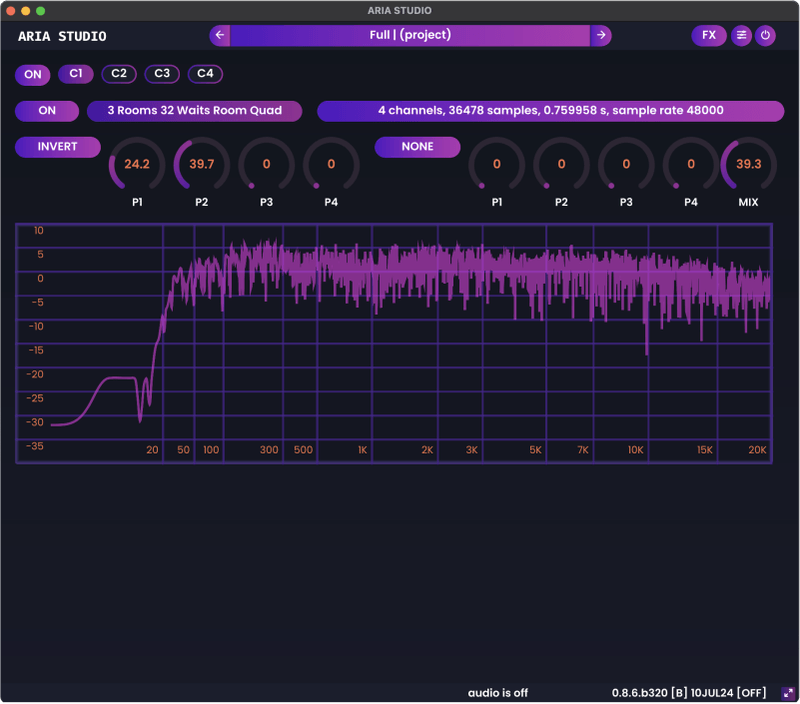Image resolution: width=800 pixels, height=704 pixels.
Task: Click the left P1 knob showing 24.2
Action: 137,164
